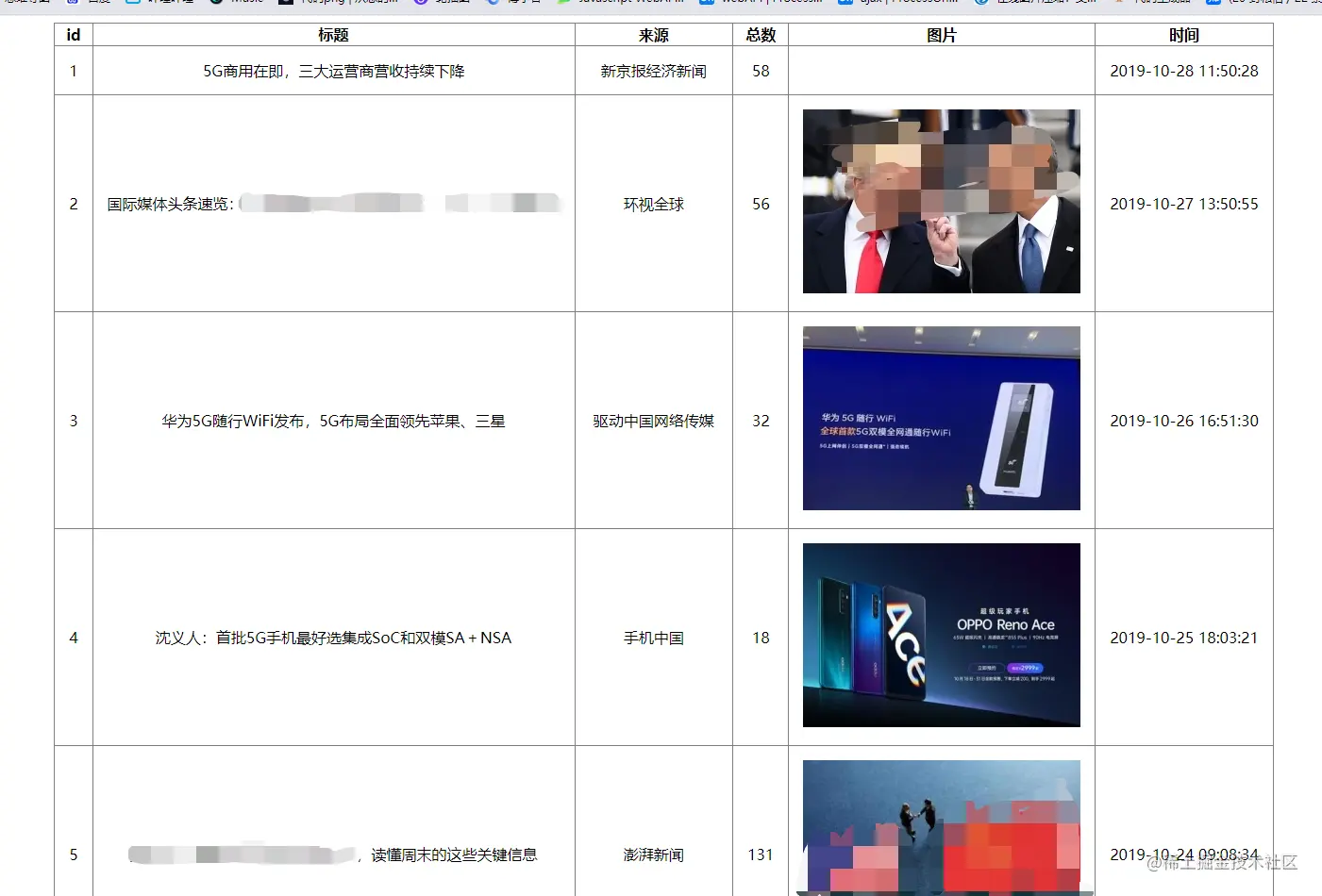
Task: Click the total count "131"
Action: (x=761, y=855)
